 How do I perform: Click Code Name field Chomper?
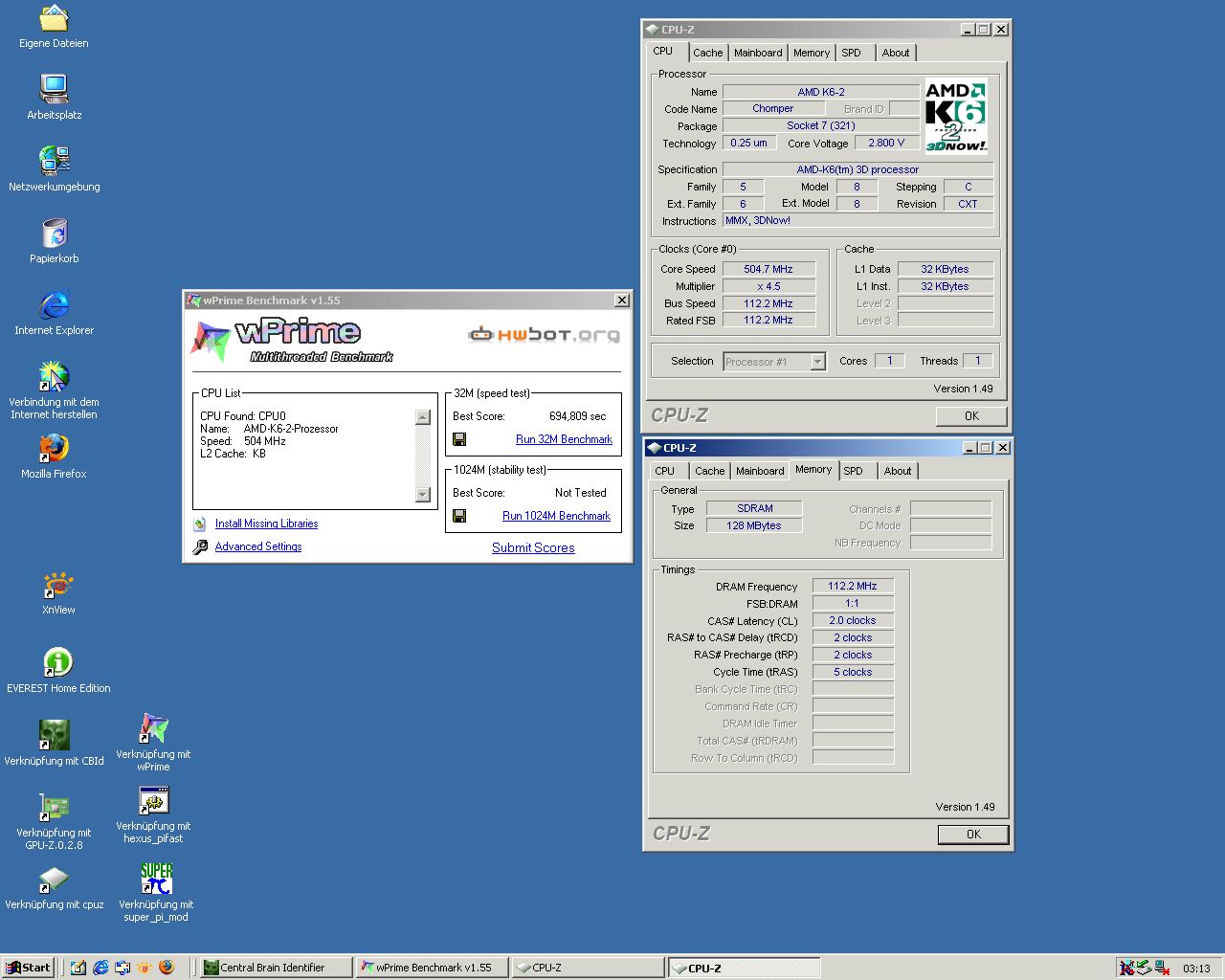773,108
